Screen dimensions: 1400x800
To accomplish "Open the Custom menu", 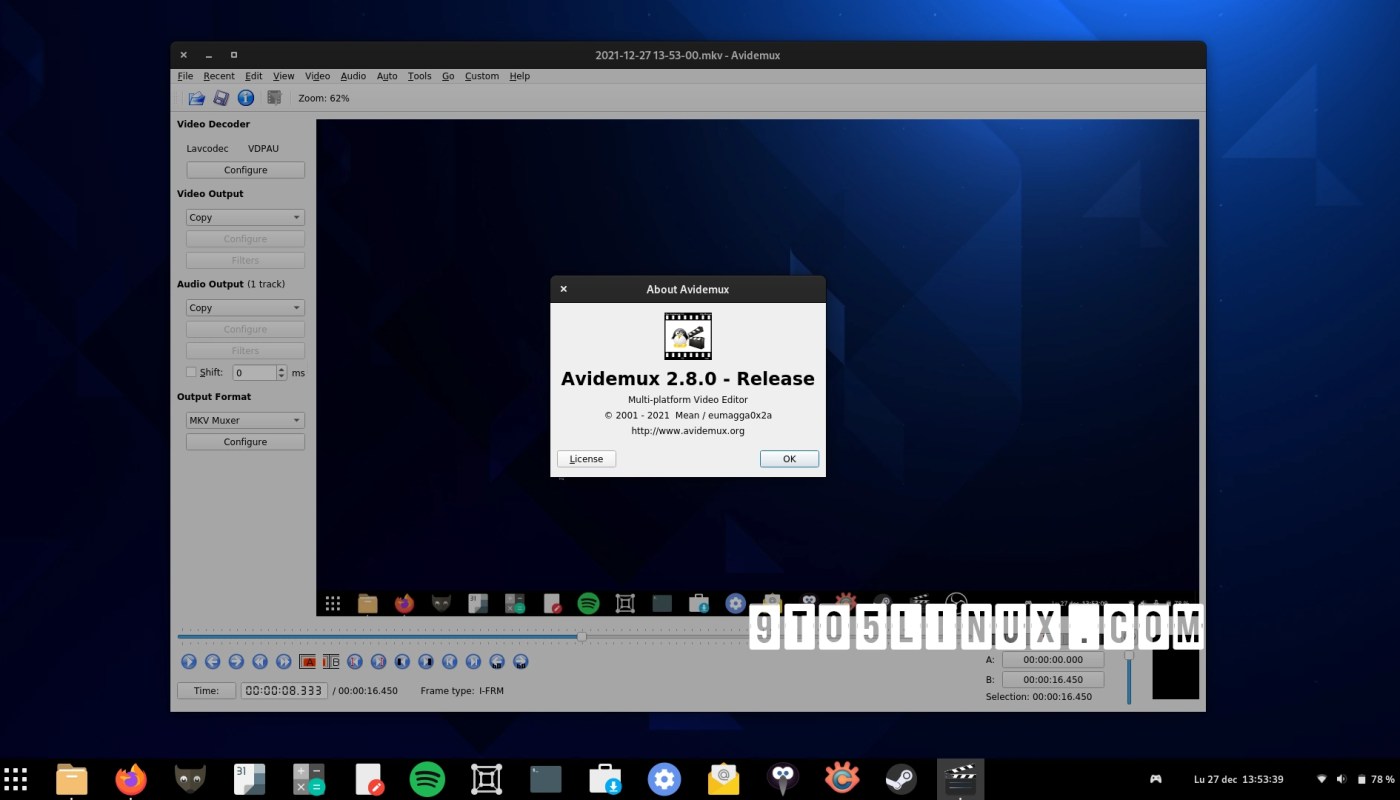I will (482, 76).
